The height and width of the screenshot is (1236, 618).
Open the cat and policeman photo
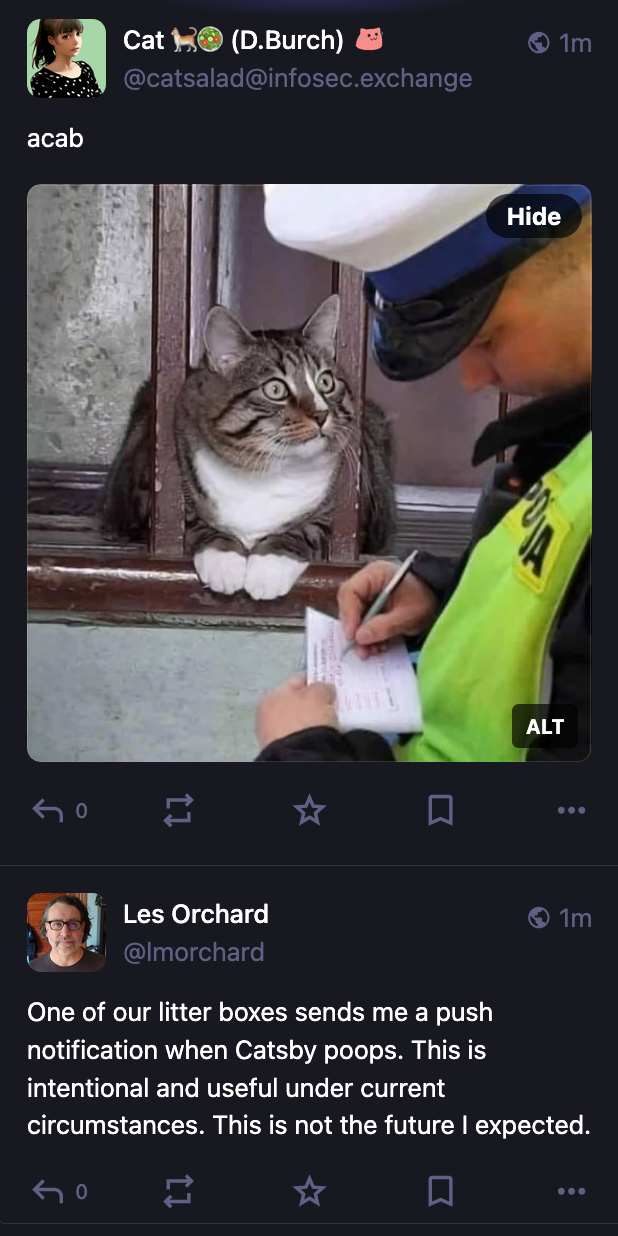tap(309, 473)
